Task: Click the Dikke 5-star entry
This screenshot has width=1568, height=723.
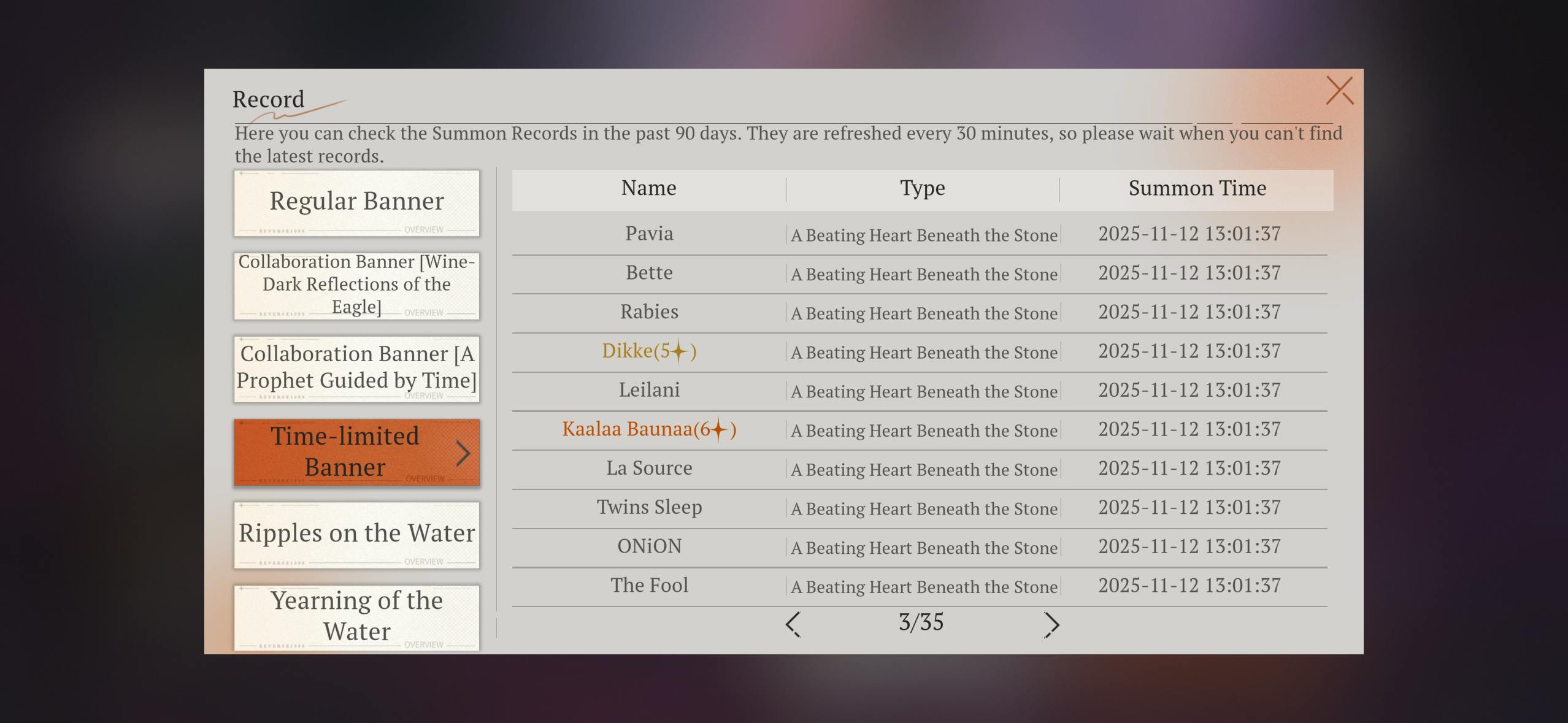Action: click(649, 351)
